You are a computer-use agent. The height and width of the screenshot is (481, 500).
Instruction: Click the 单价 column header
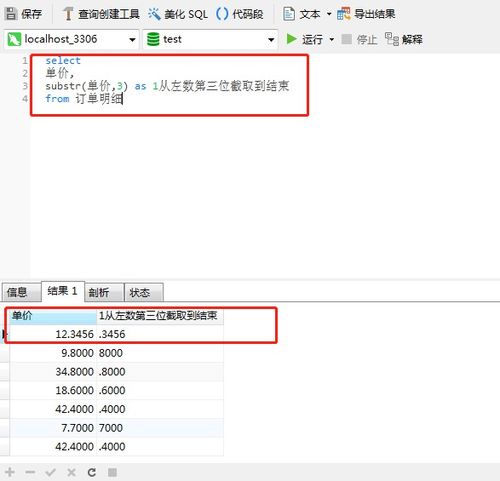53,315
